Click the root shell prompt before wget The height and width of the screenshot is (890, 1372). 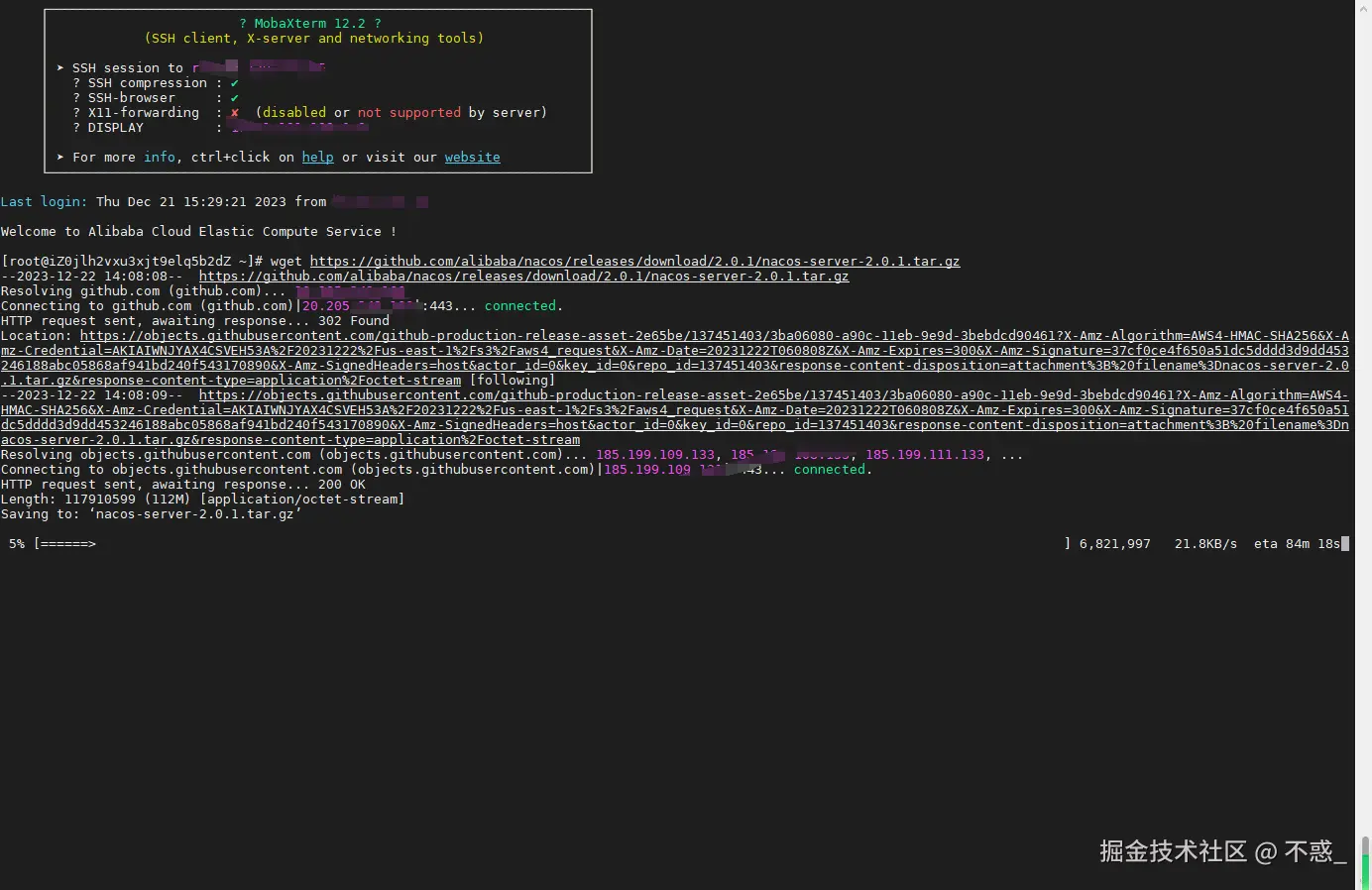[131, 262]
